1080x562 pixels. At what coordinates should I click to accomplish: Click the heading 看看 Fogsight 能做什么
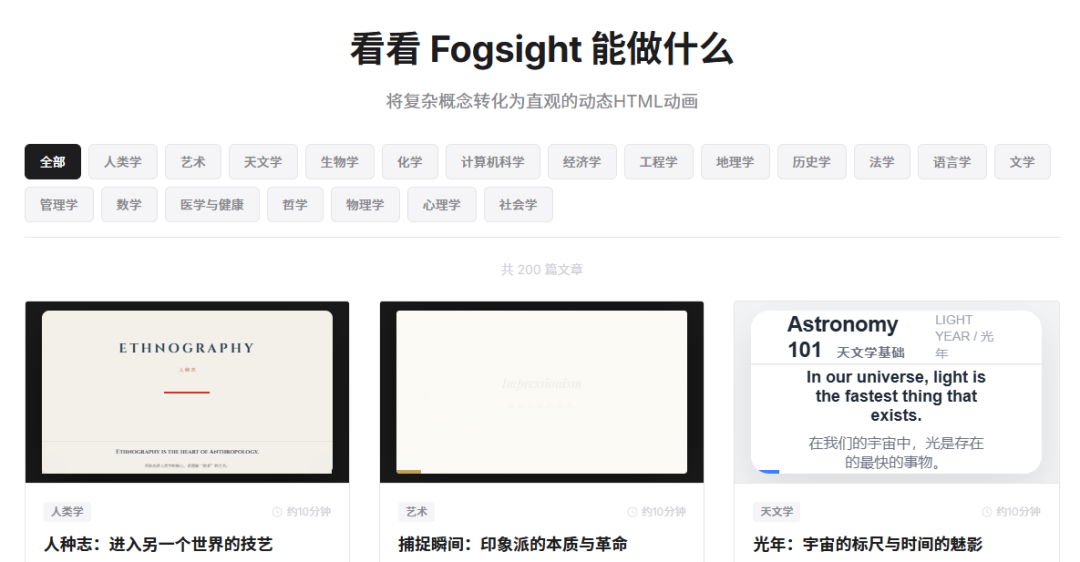[x=542, y=50]
